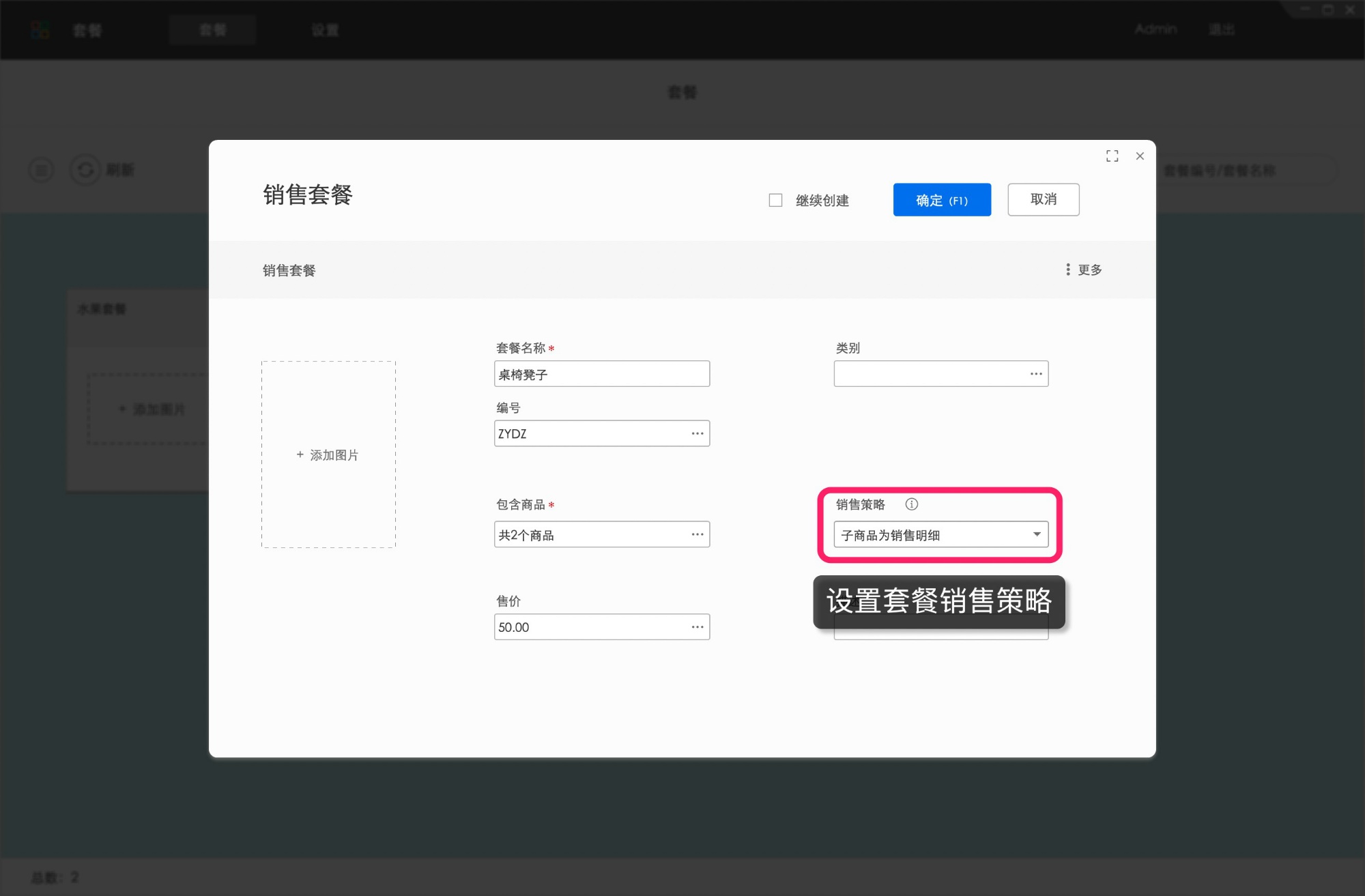The image size is (1365, 896).
Task: Click the 套餐名称 input containing 桌椅凳子
Action: click(x=602, y=373)
